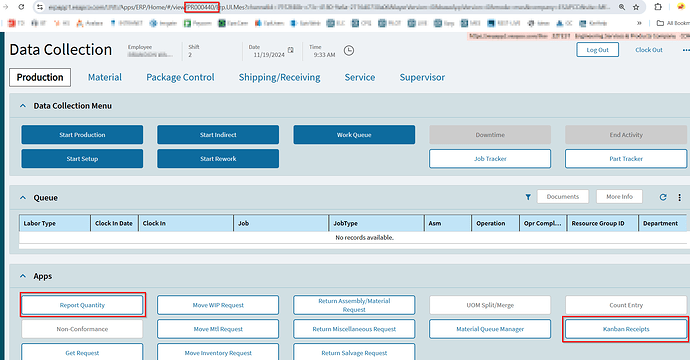Click the Job column header
Viewport: 690px width, 360px height.
point(281,223)
